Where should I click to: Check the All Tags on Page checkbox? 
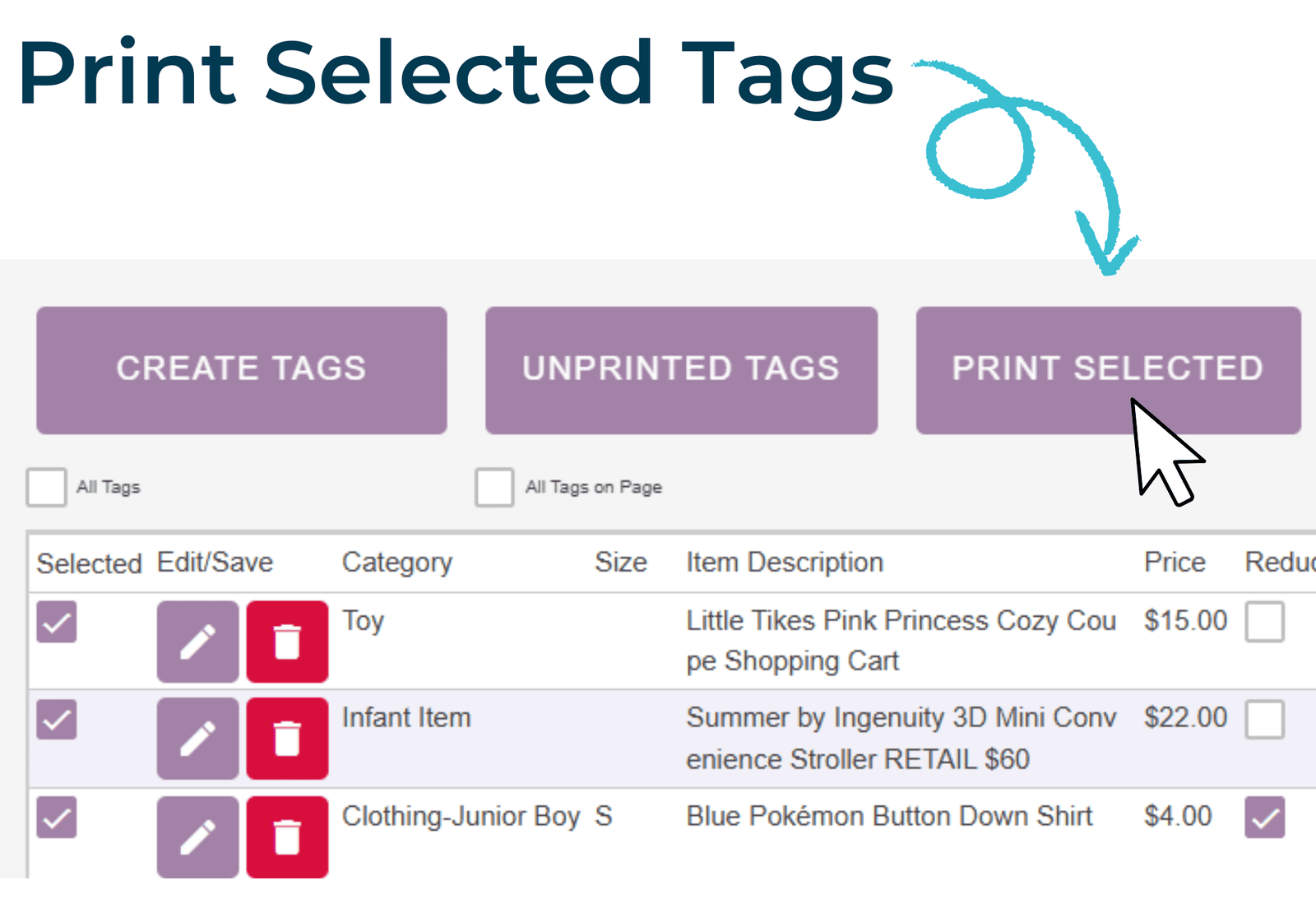494,488
